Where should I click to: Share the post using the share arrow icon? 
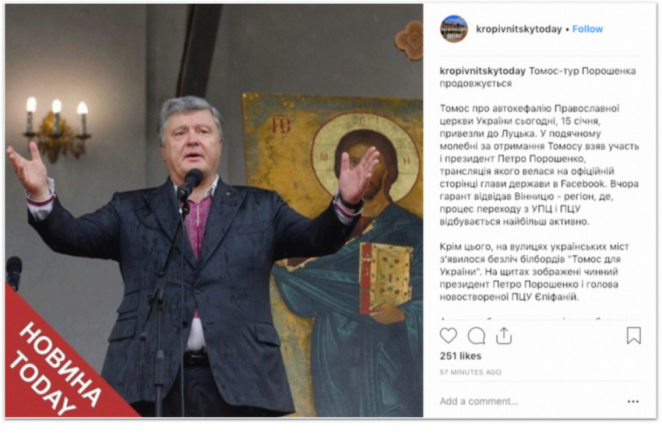tap(504, 336)
